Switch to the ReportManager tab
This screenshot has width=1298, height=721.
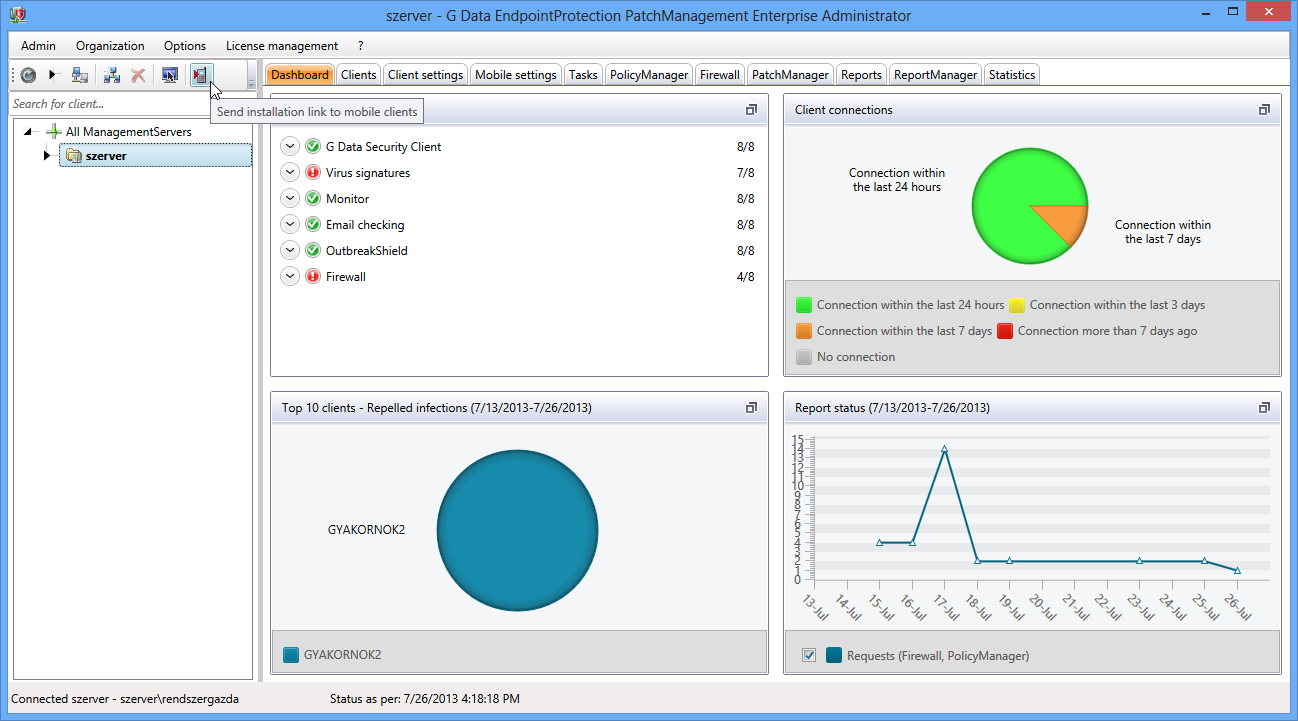click(936, 75)
